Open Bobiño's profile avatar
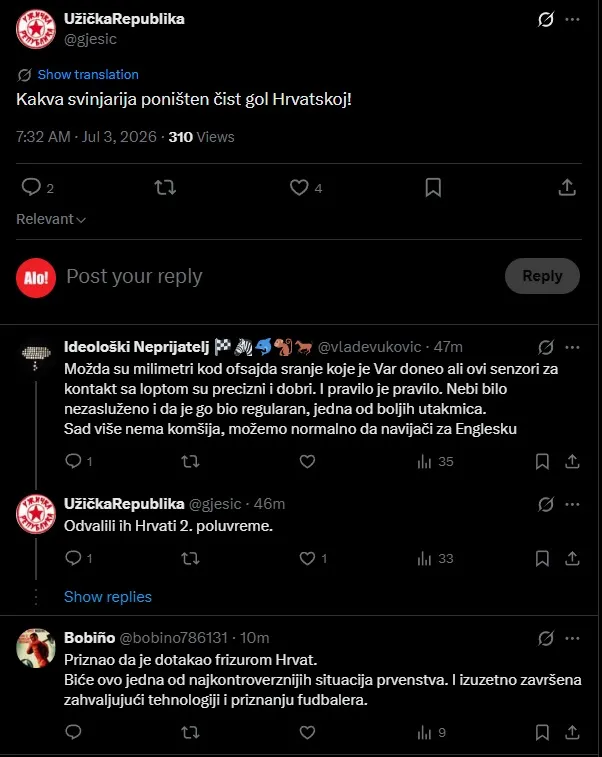The width and height of the screenshot is (602, 757). [x=36, y=648]
